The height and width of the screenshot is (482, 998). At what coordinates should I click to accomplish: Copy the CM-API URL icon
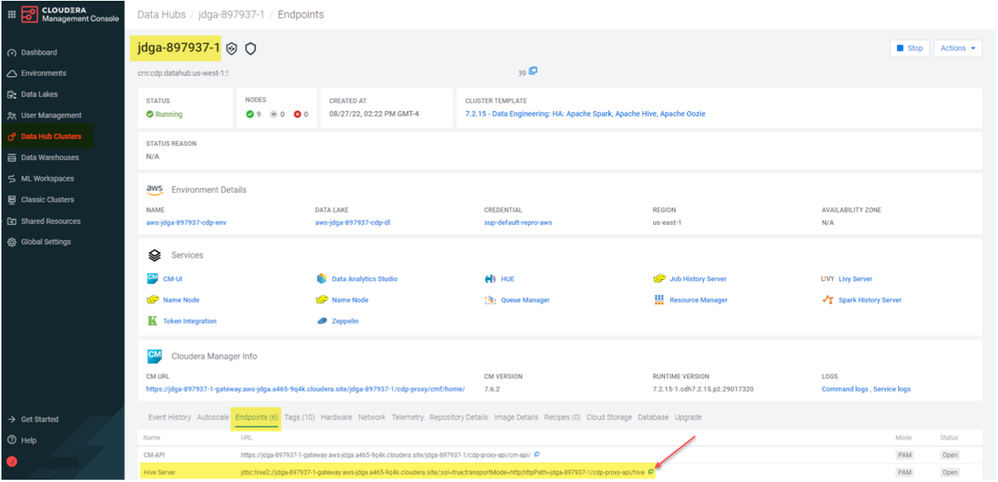(537, 454)
